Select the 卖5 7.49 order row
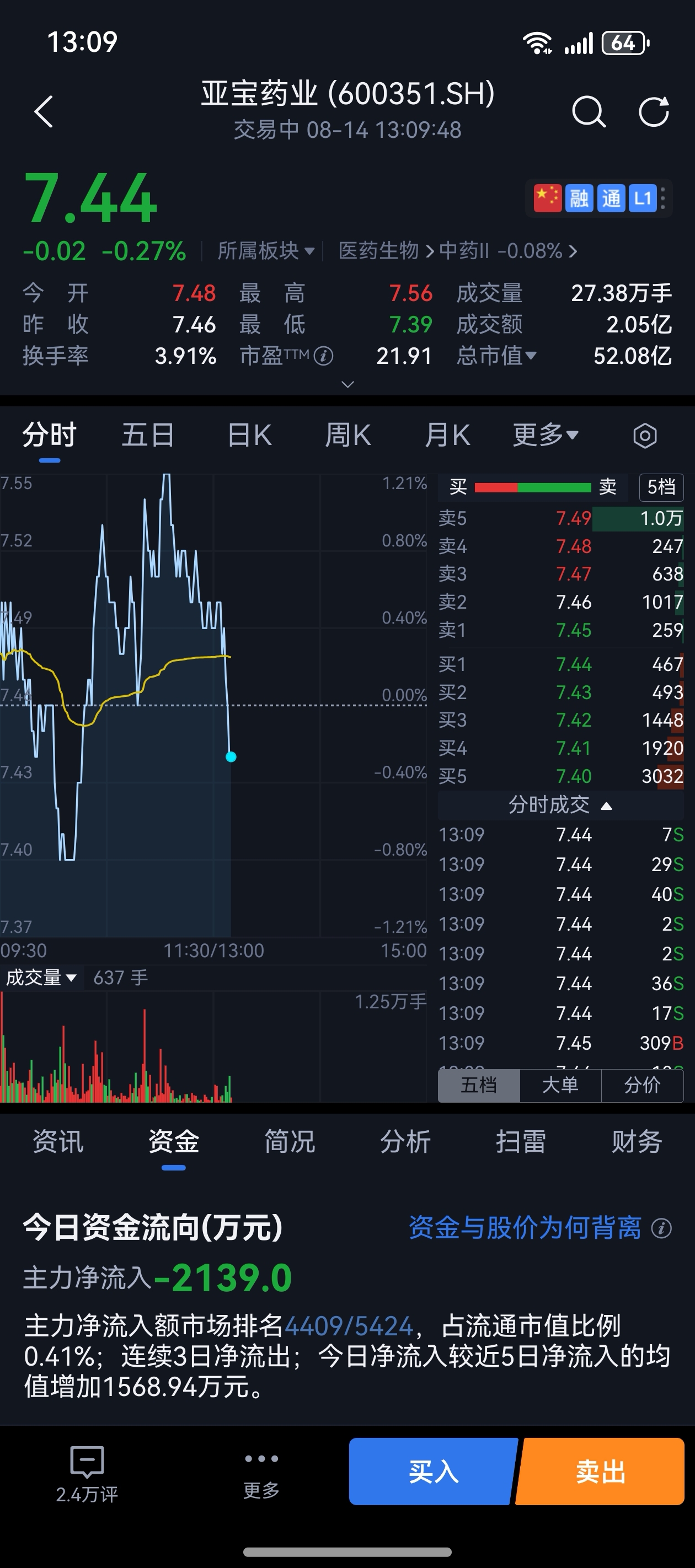The image size is (695, 1568). click(x=560, y=518)
